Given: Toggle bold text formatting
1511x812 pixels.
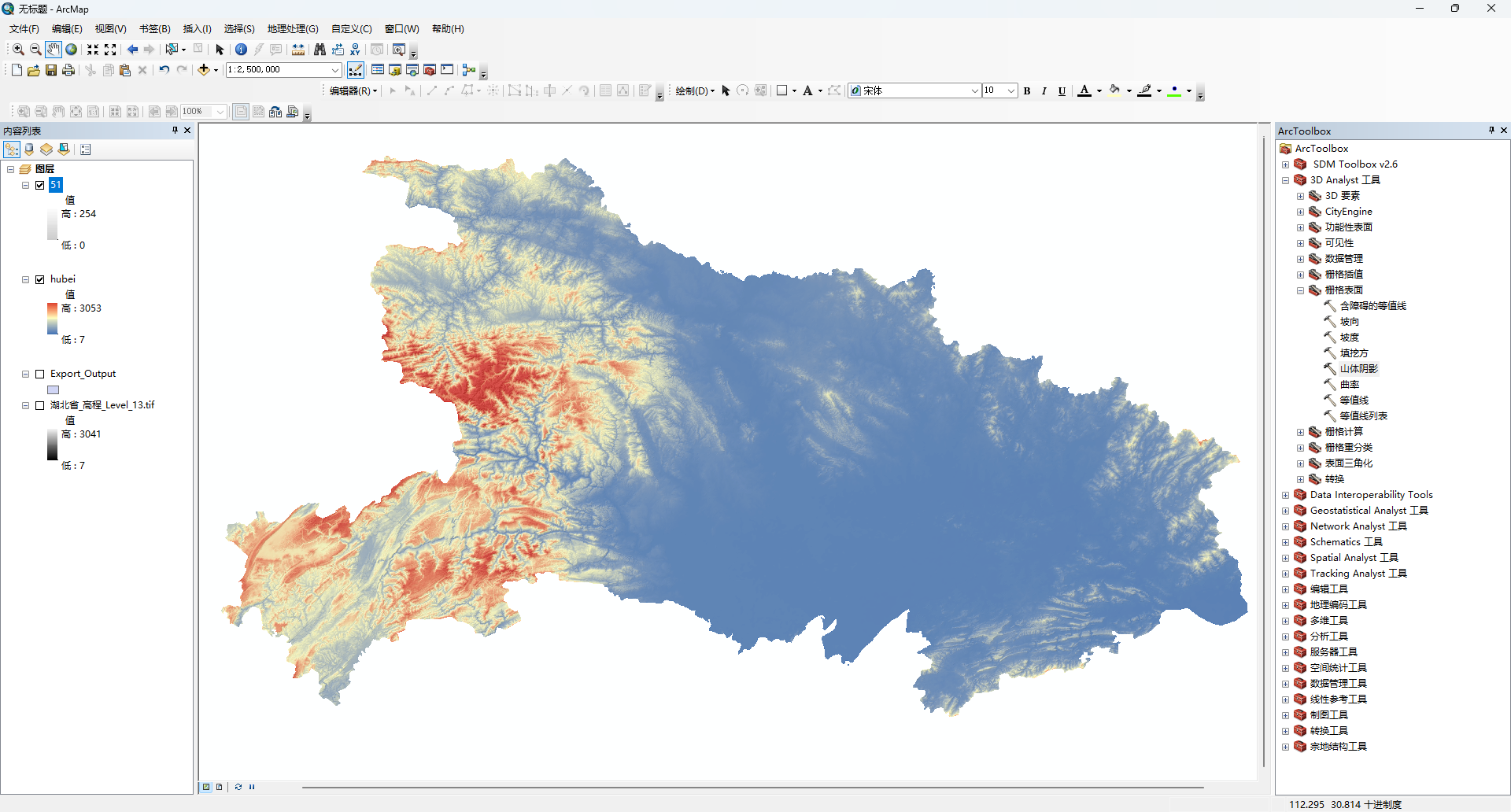Looking at the screenshot, I should (1027, 91).
